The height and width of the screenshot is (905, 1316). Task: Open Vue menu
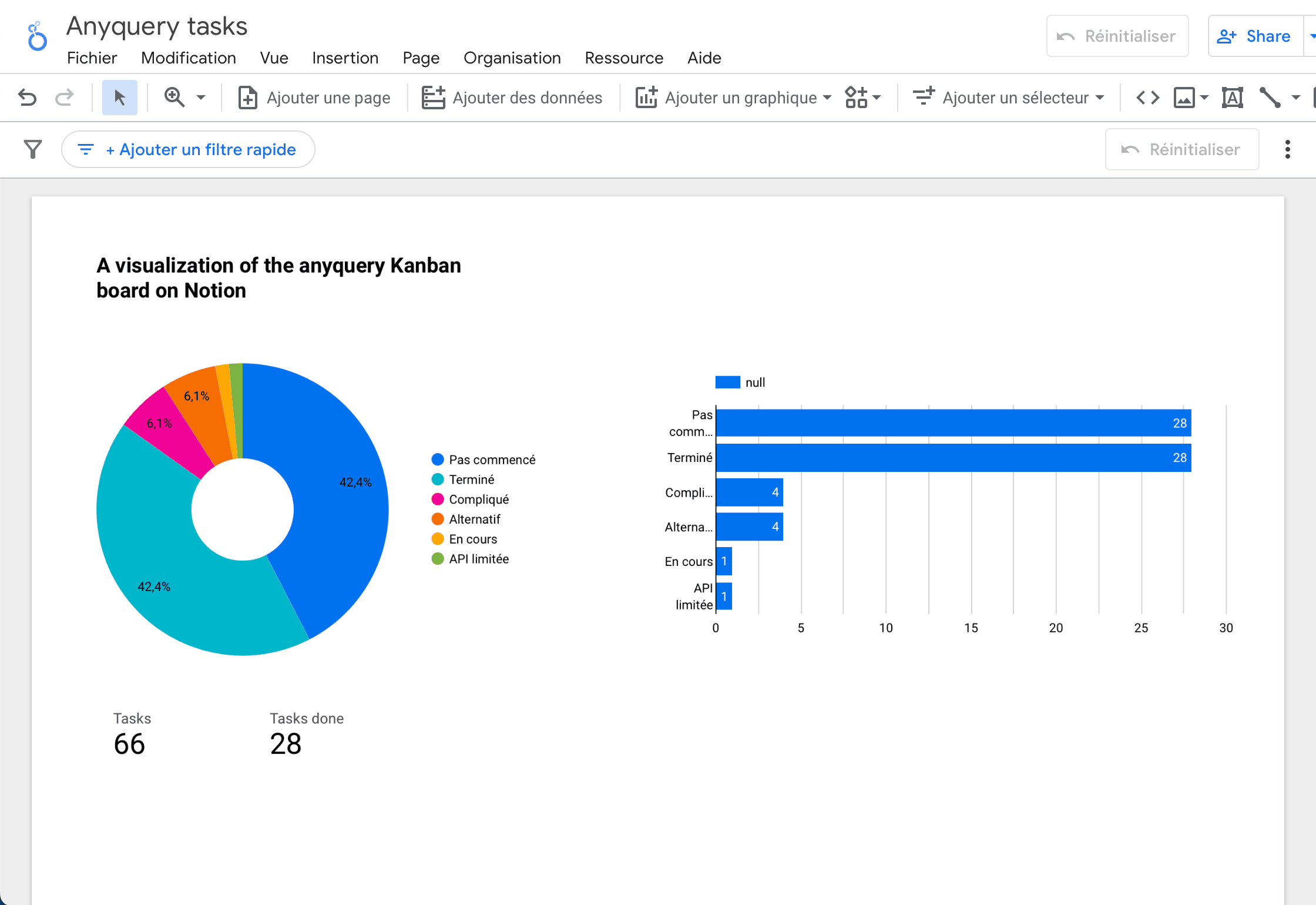[274, 58]
